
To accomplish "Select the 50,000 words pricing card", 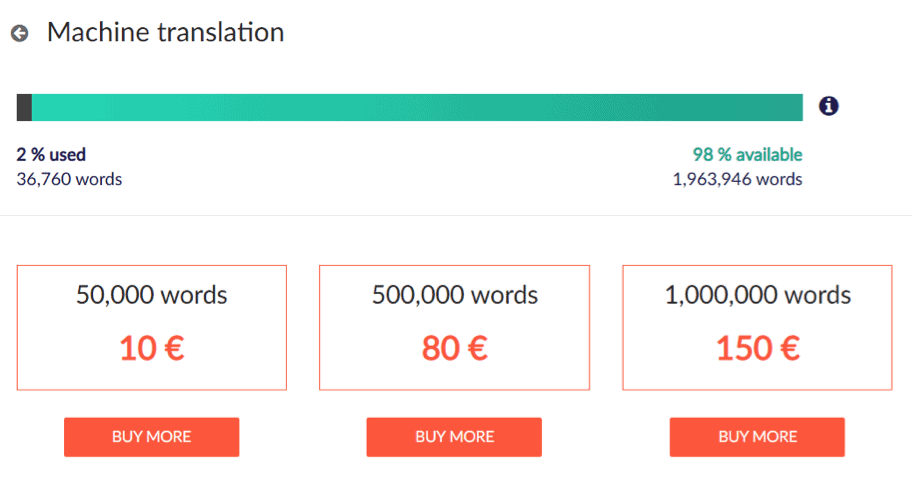I will click(151, 327).
